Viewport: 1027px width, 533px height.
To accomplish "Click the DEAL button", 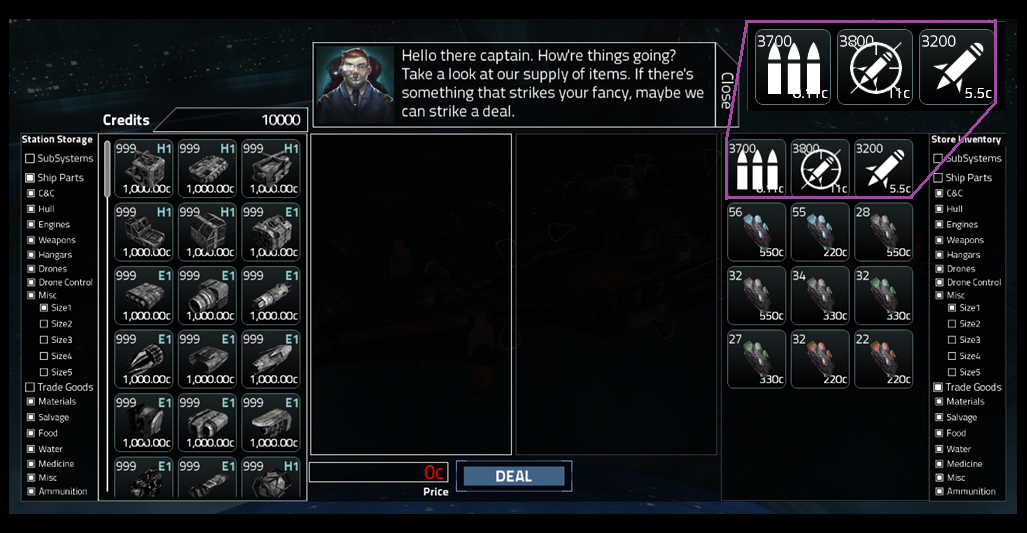I will click(514, 476).
